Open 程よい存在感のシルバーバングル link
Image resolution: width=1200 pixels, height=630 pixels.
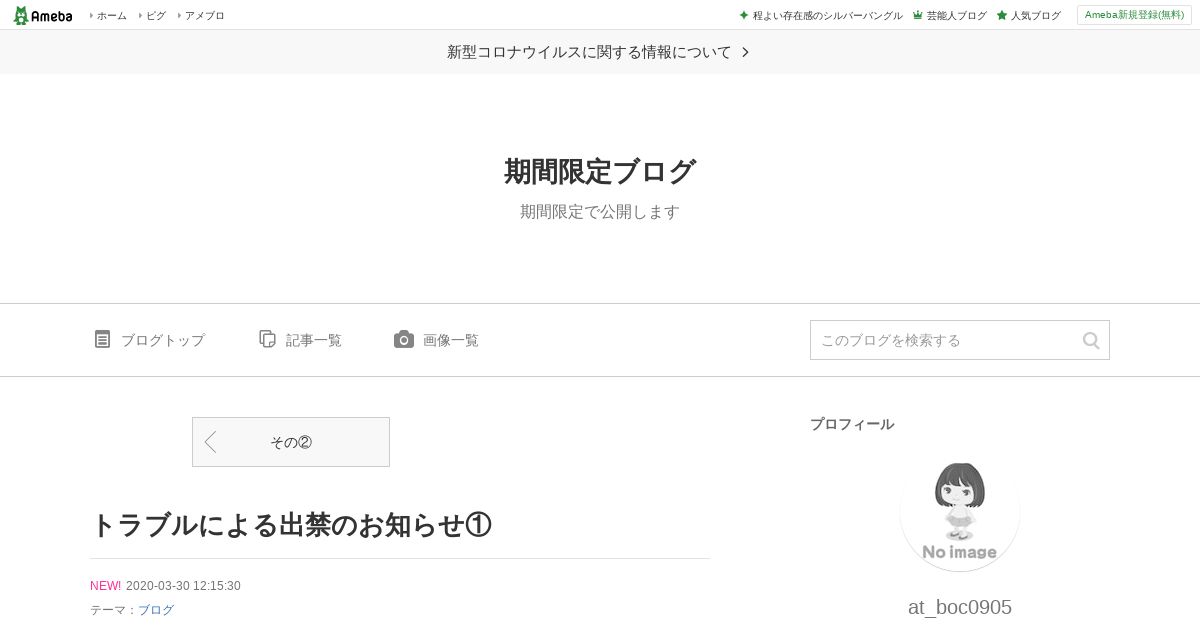828,15
